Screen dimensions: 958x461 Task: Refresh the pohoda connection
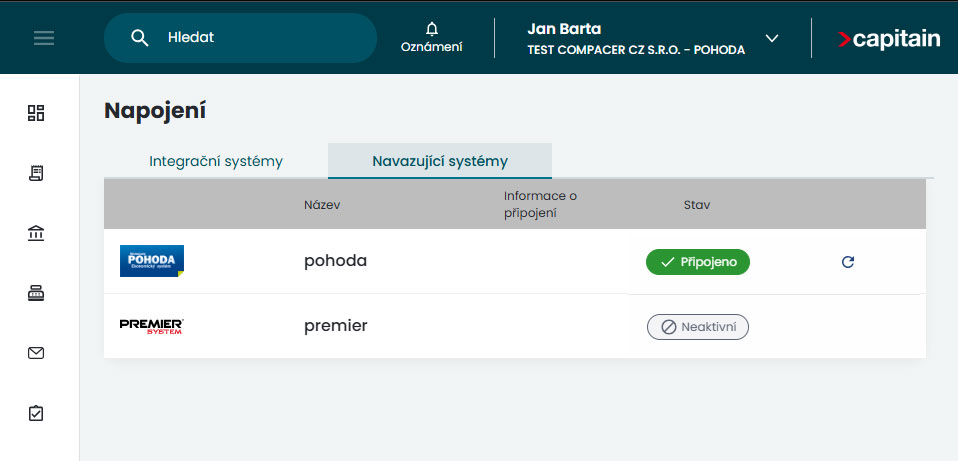click(x=848, y=262)
